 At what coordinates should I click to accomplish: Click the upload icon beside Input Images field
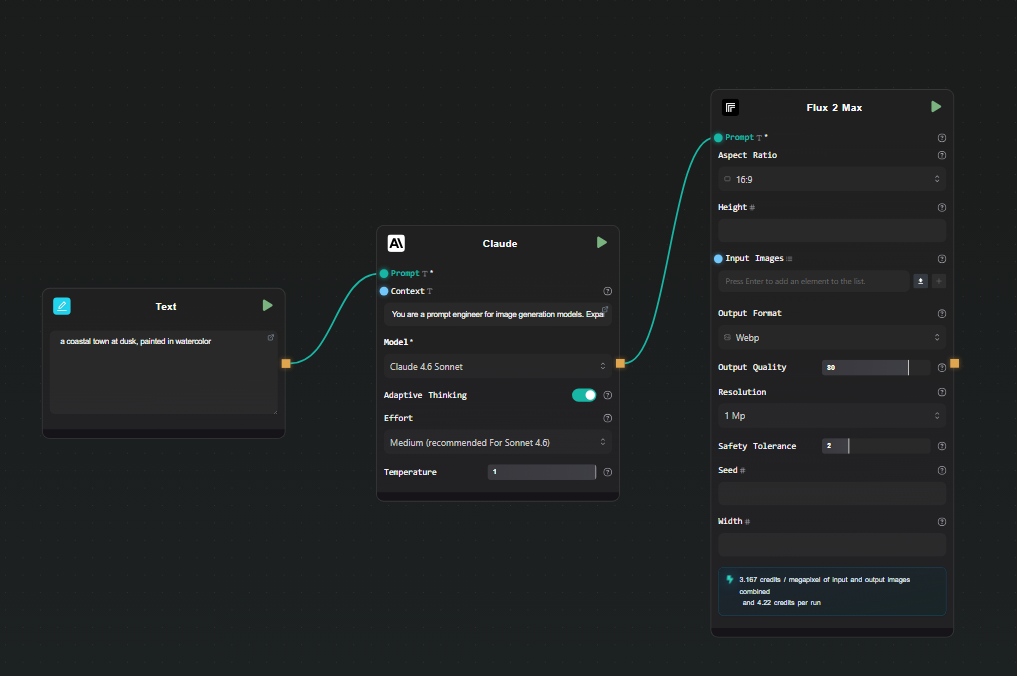(920, 281)
